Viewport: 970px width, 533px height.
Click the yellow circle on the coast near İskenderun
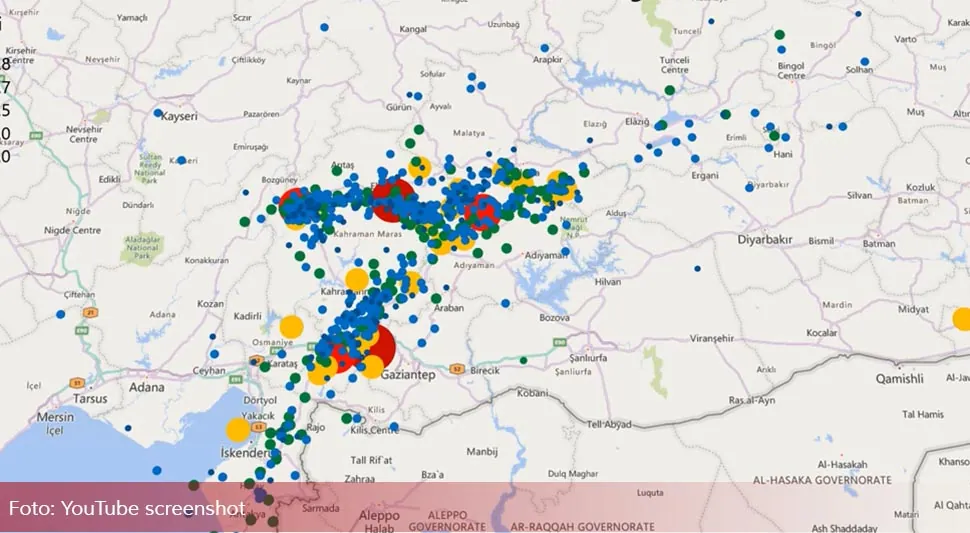[x=237, y=430]
